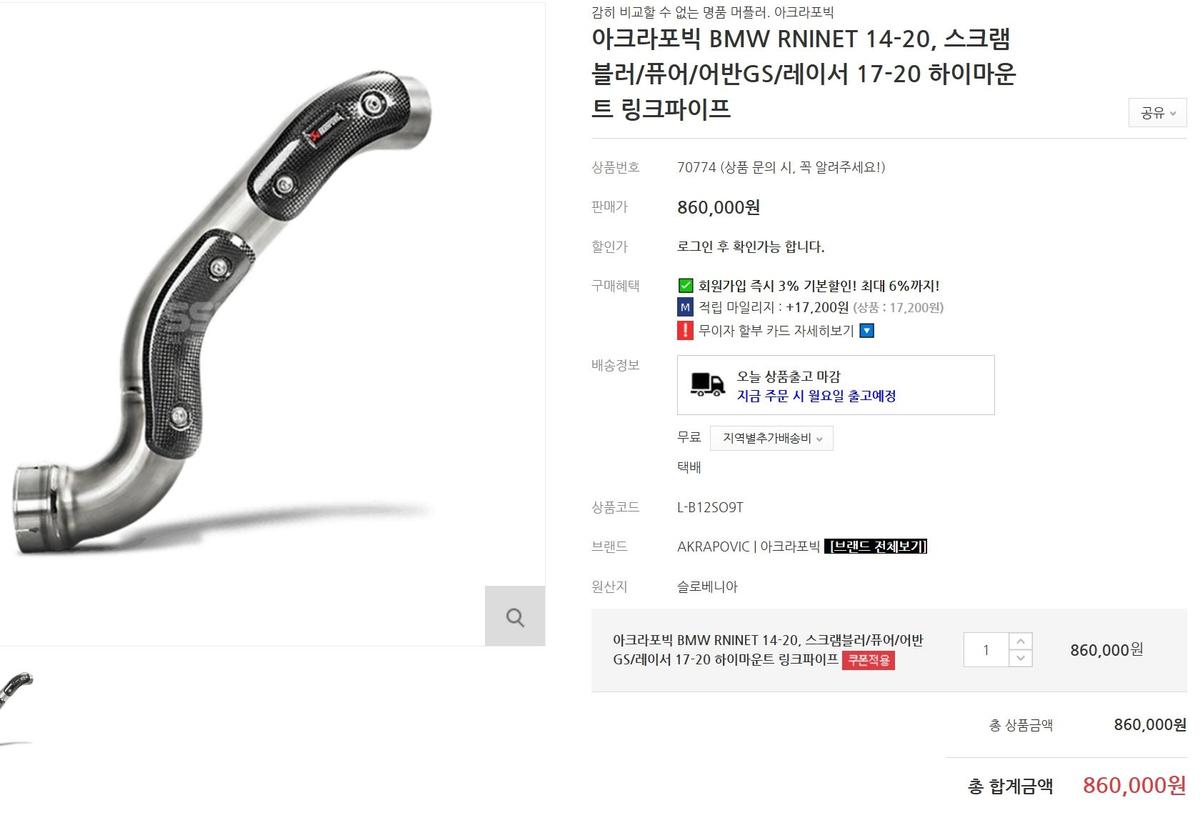The image size is (1200, 813).
Task: Select the exhaust pipe thumbnail image
Action: 16,707
